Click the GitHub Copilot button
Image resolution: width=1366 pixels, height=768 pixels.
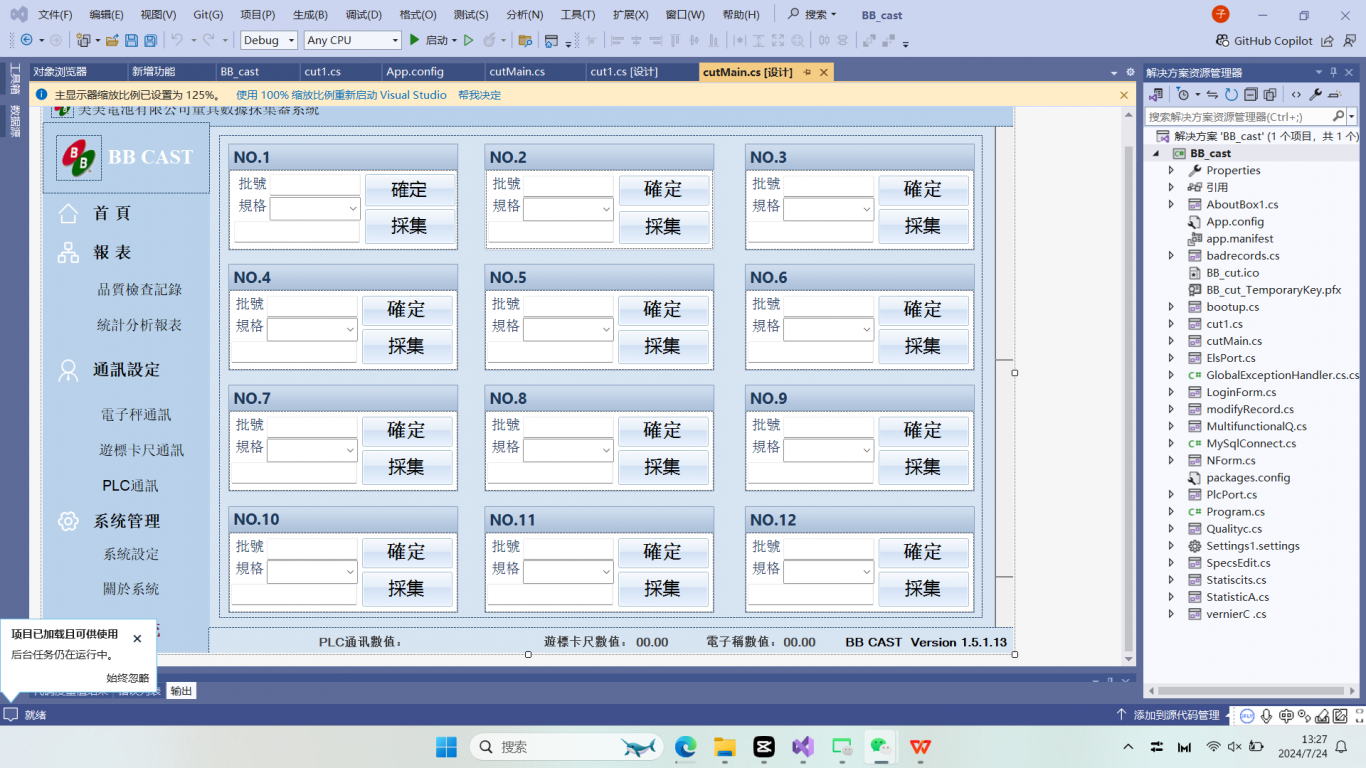coord(1264,41)
